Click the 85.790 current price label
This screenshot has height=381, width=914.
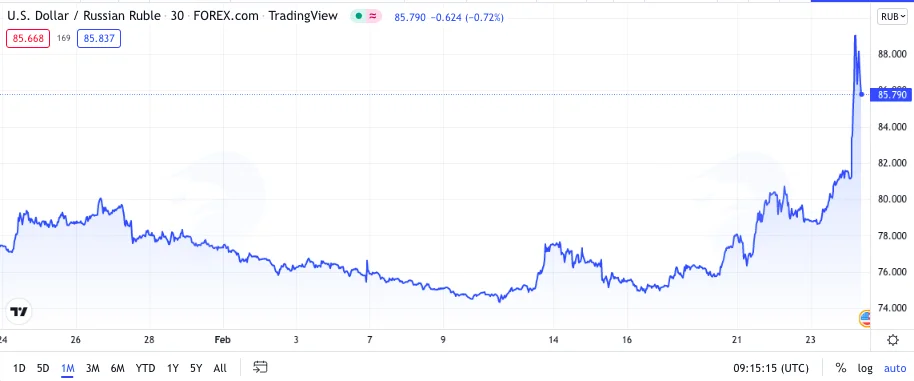coord(890,94)
